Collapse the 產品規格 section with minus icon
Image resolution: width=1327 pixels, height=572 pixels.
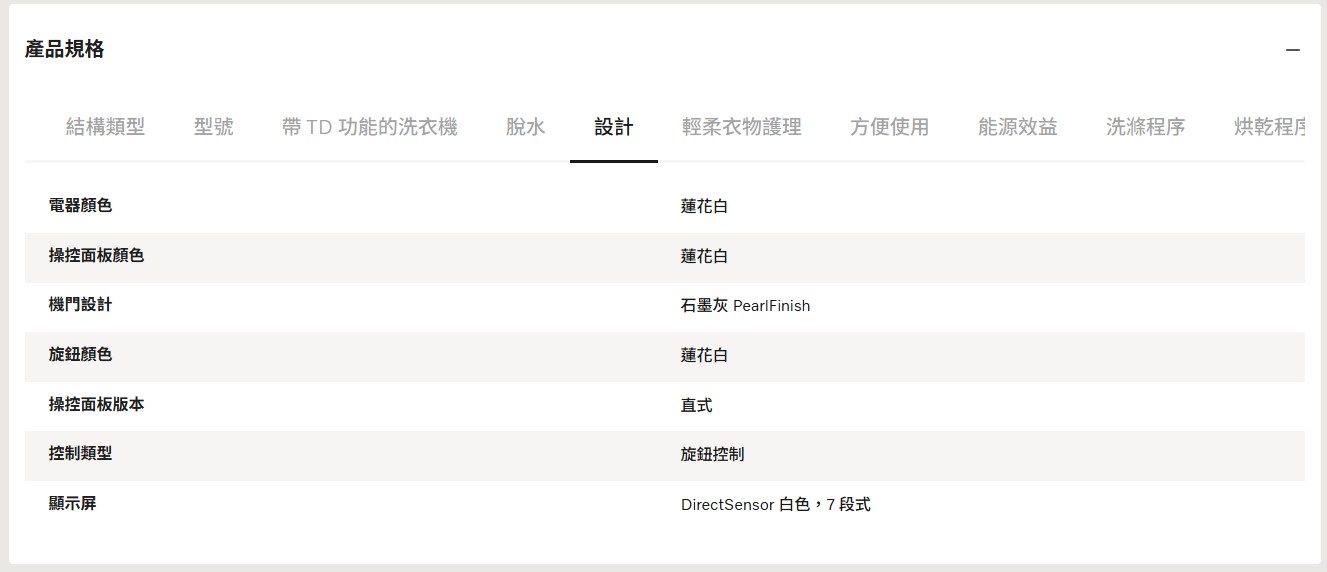[1293, 50]
